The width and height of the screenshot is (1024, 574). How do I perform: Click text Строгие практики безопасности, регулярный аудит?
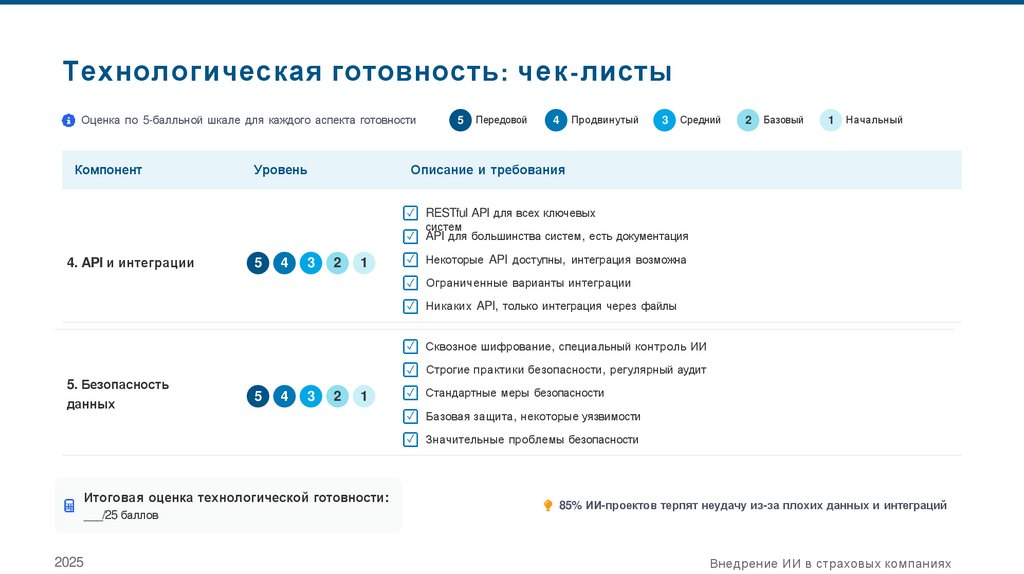pyautogui.click(x=566, y=370)
